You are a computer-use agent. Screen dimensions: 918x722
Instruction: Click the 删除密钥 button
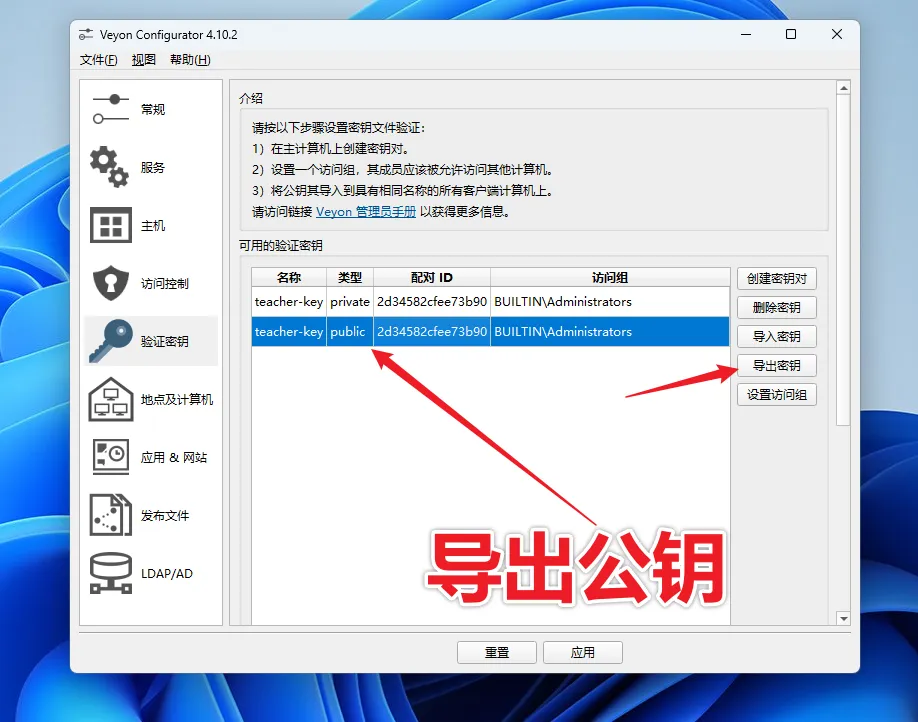[776, 307]
